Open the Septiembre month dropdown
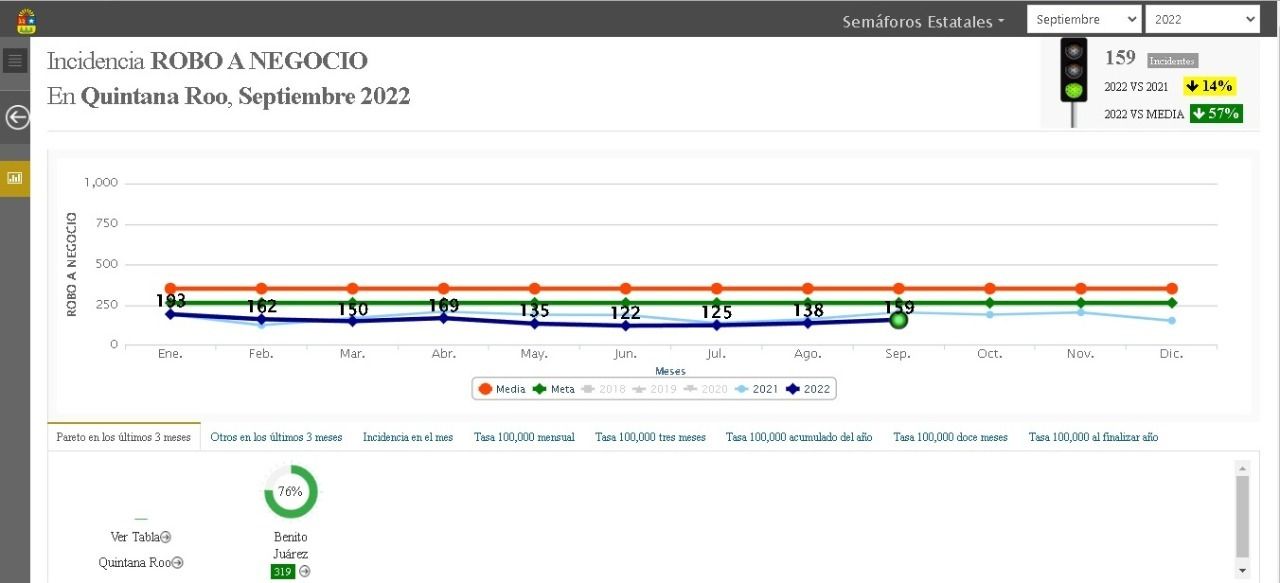The image size is (1280, 583). click(x=1084, y=19)
